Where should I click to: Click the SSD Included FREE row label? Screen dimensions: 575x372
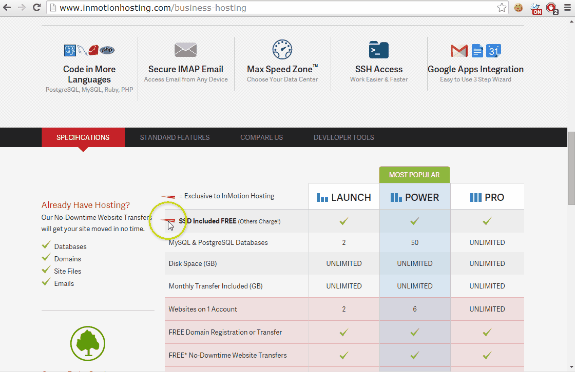click(230, 221)
